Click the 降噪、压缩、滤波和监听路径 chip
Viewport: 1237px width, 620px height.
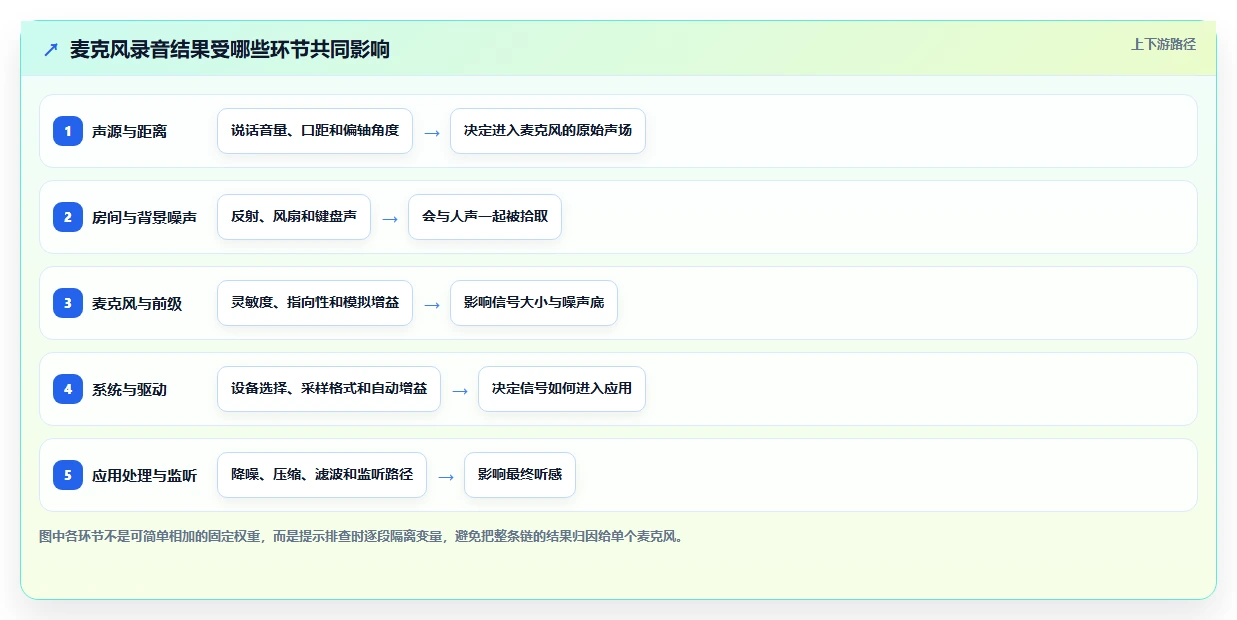coord(322,475)
